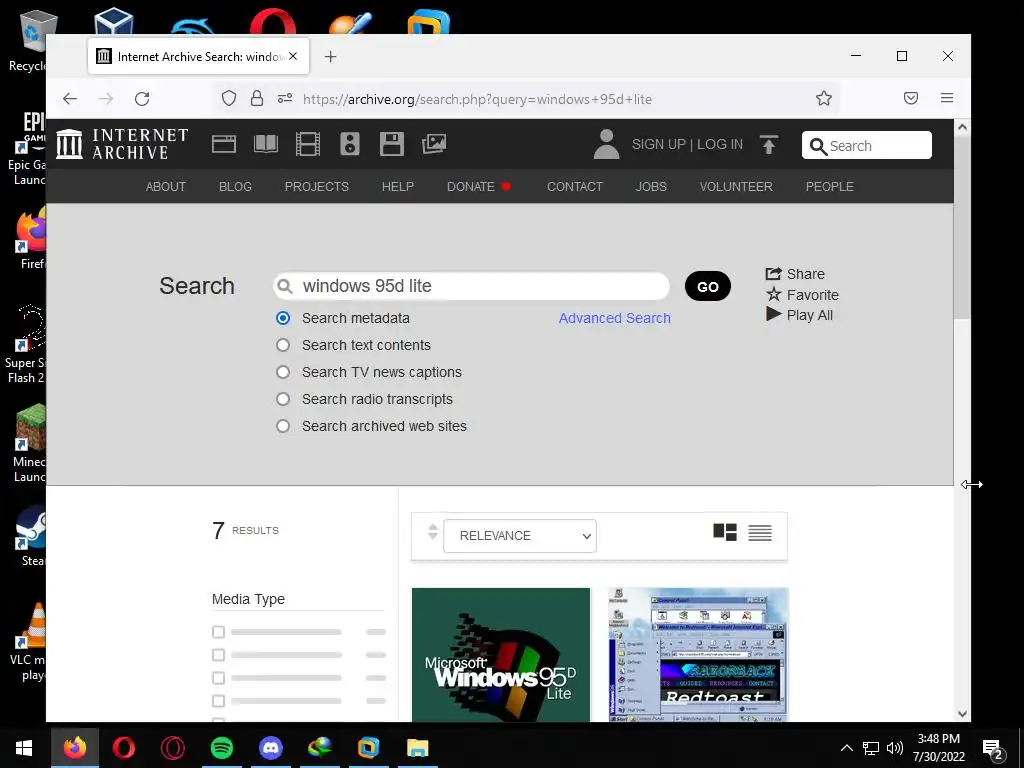Click the Upload arrow icon
This screenshot has width=1024, height=768.
[x=769, y=144]
